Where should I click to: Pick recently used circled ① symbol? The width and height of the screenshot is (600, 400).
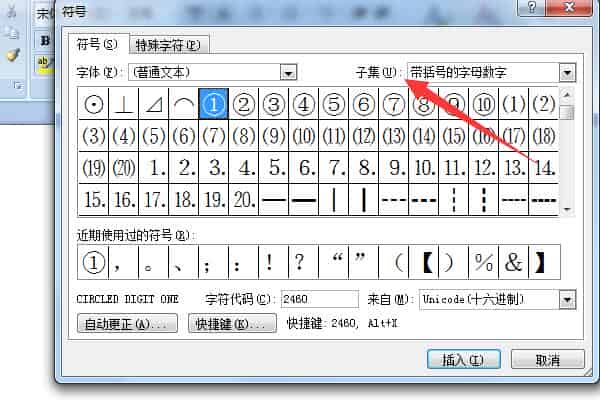point(93,263)
